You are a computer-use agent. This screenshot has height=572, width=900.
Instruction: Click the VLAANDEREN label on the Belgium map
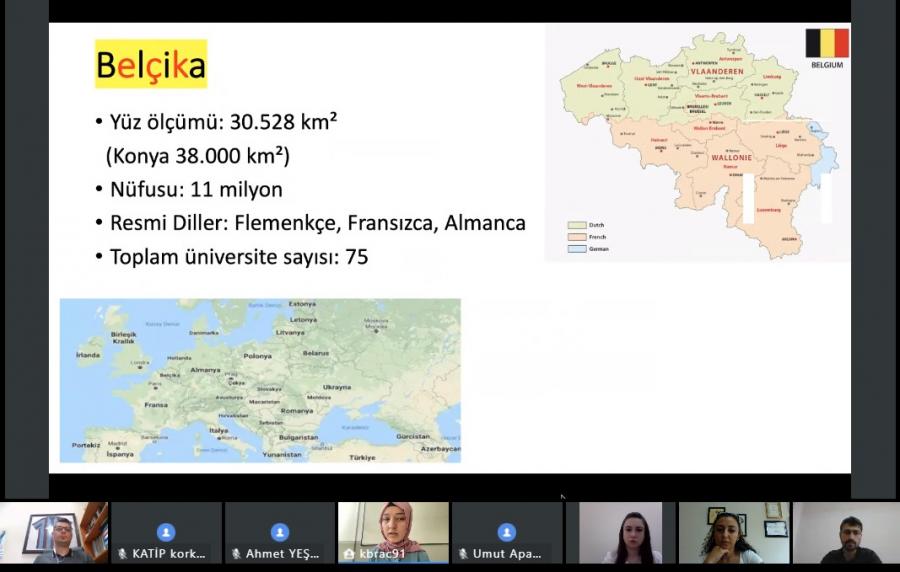click(x=717, y=72)
